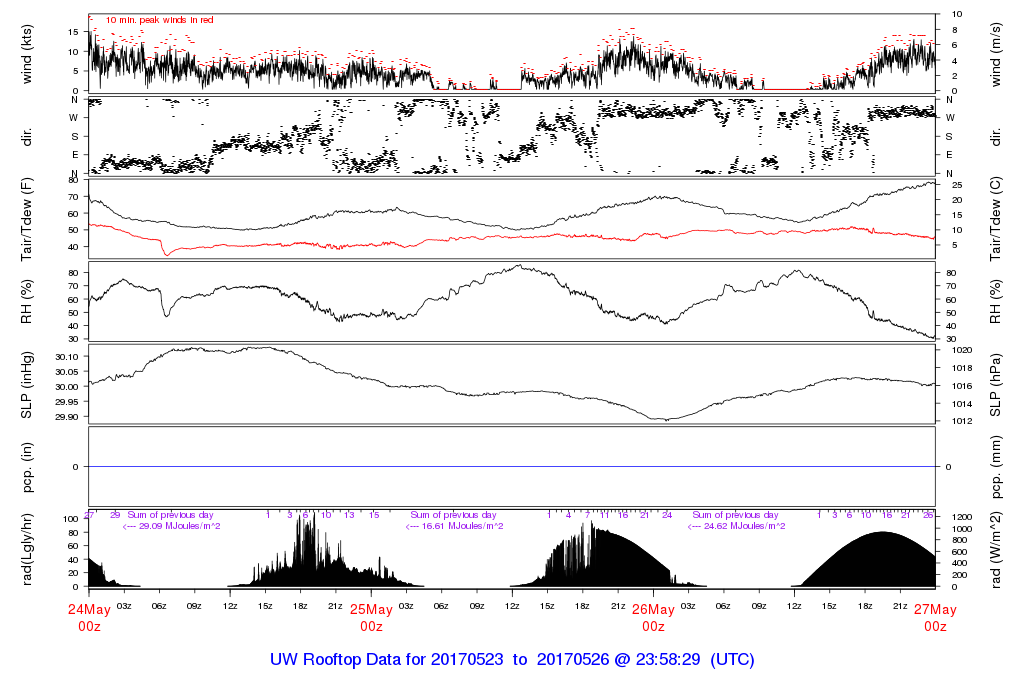
Task: Select the 24.62 MJoules/m^2 daily sum text
Action: [735, 525]
